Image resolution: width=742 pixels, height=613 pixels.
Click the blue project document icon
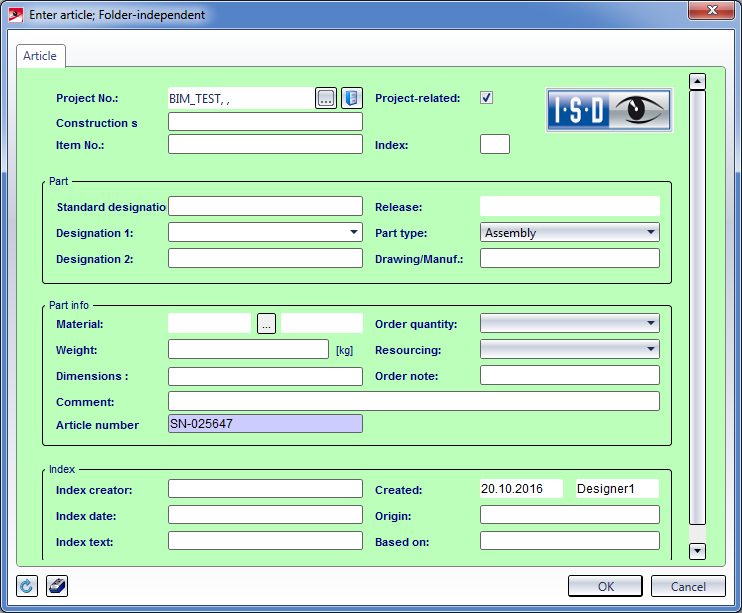pos(352,98)
